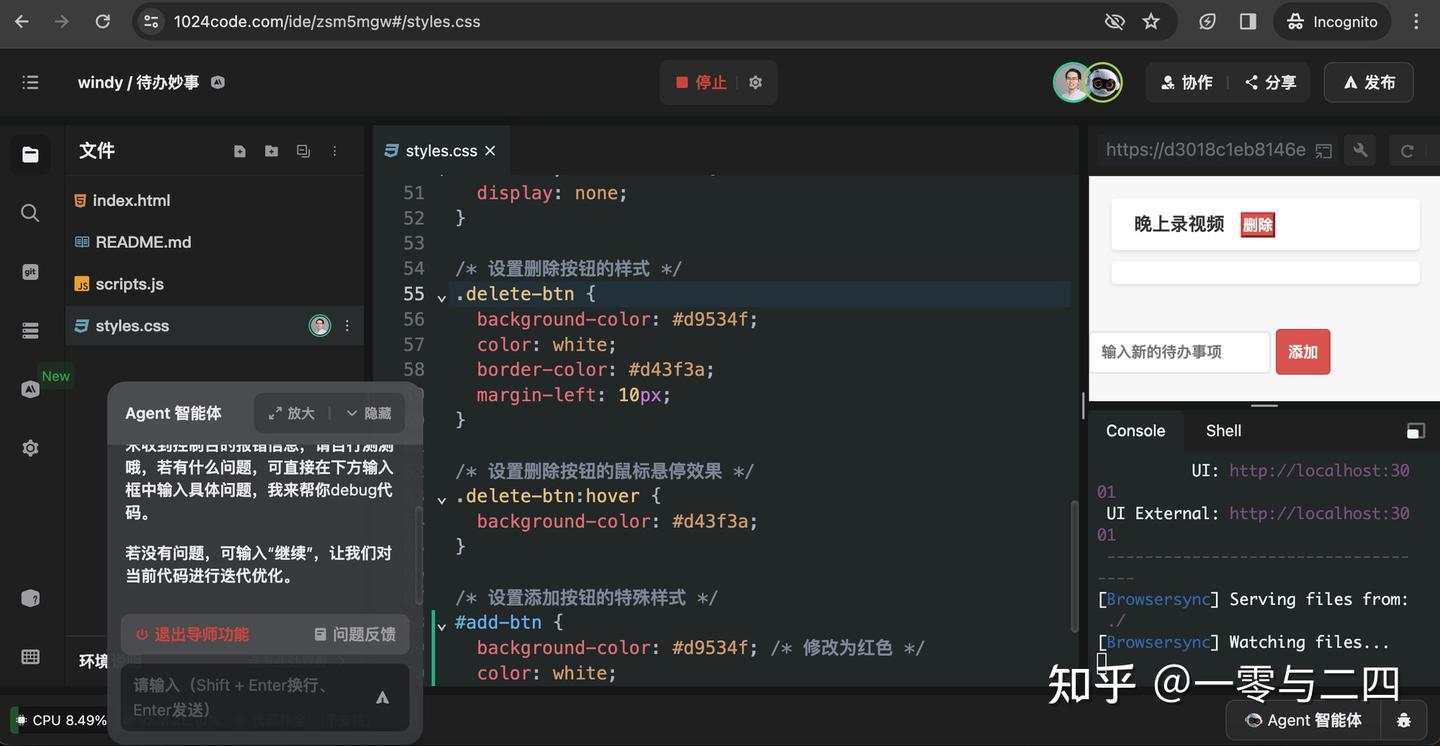Collapse the #add-btn rule fold arrow
This screenshot has width=1440, height=746.
[x=441, y=623]
